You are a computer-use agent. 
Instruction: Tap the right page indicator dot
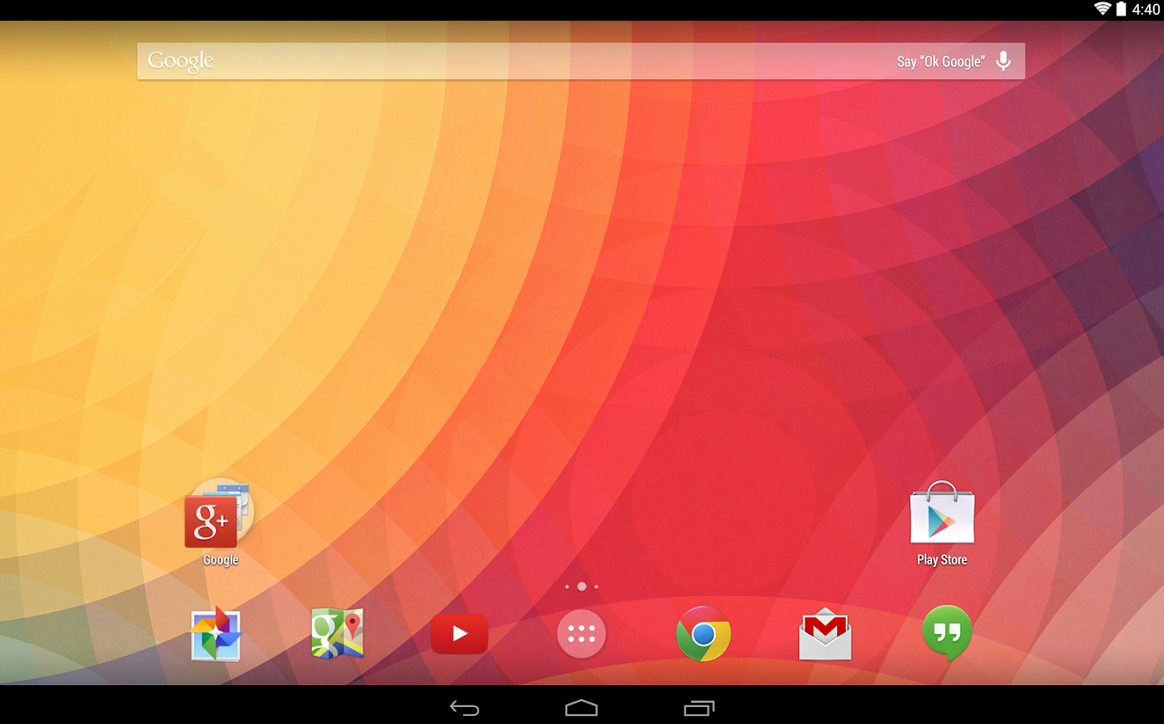coord(596,587)
